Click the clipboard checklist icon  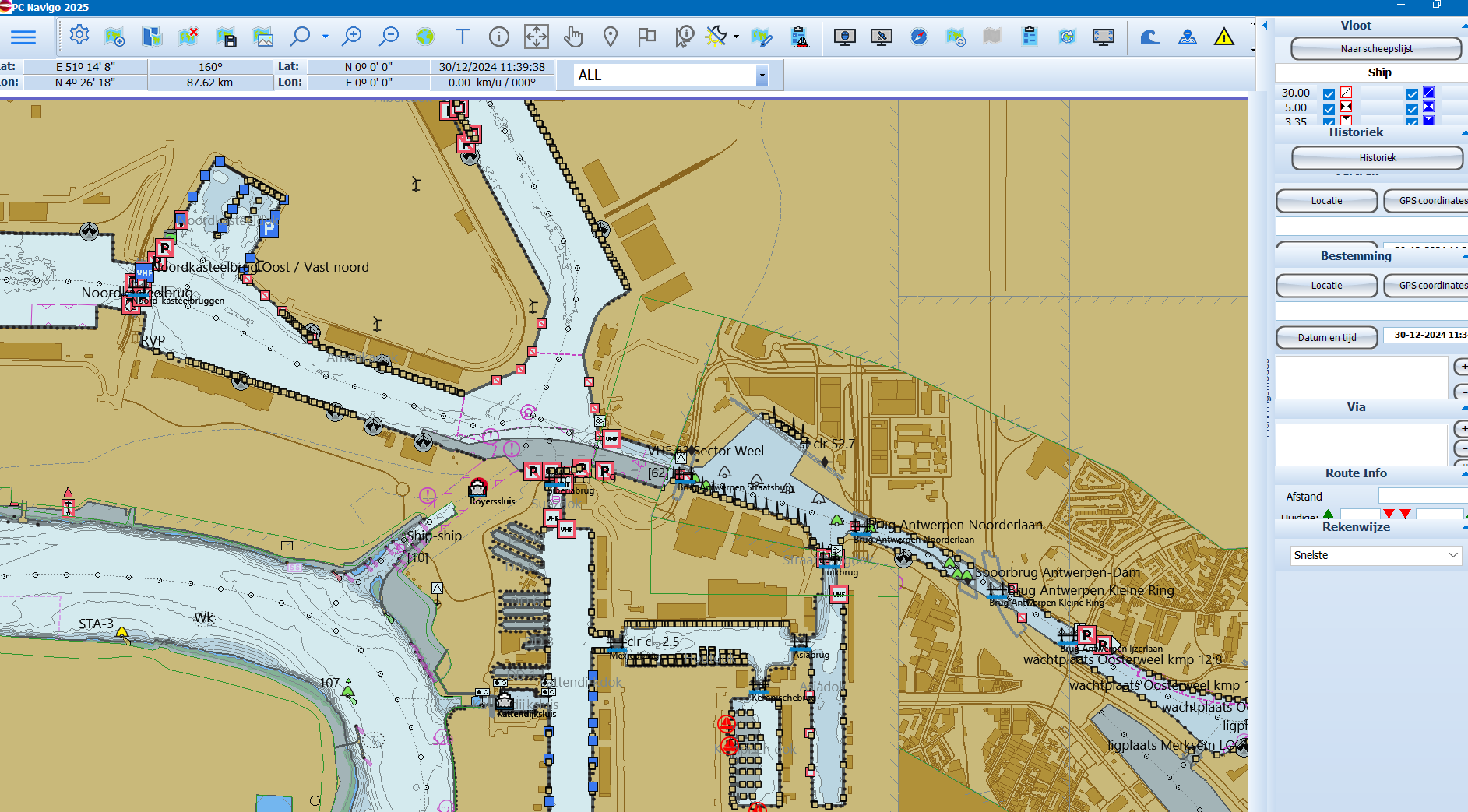pos(1030,37)
